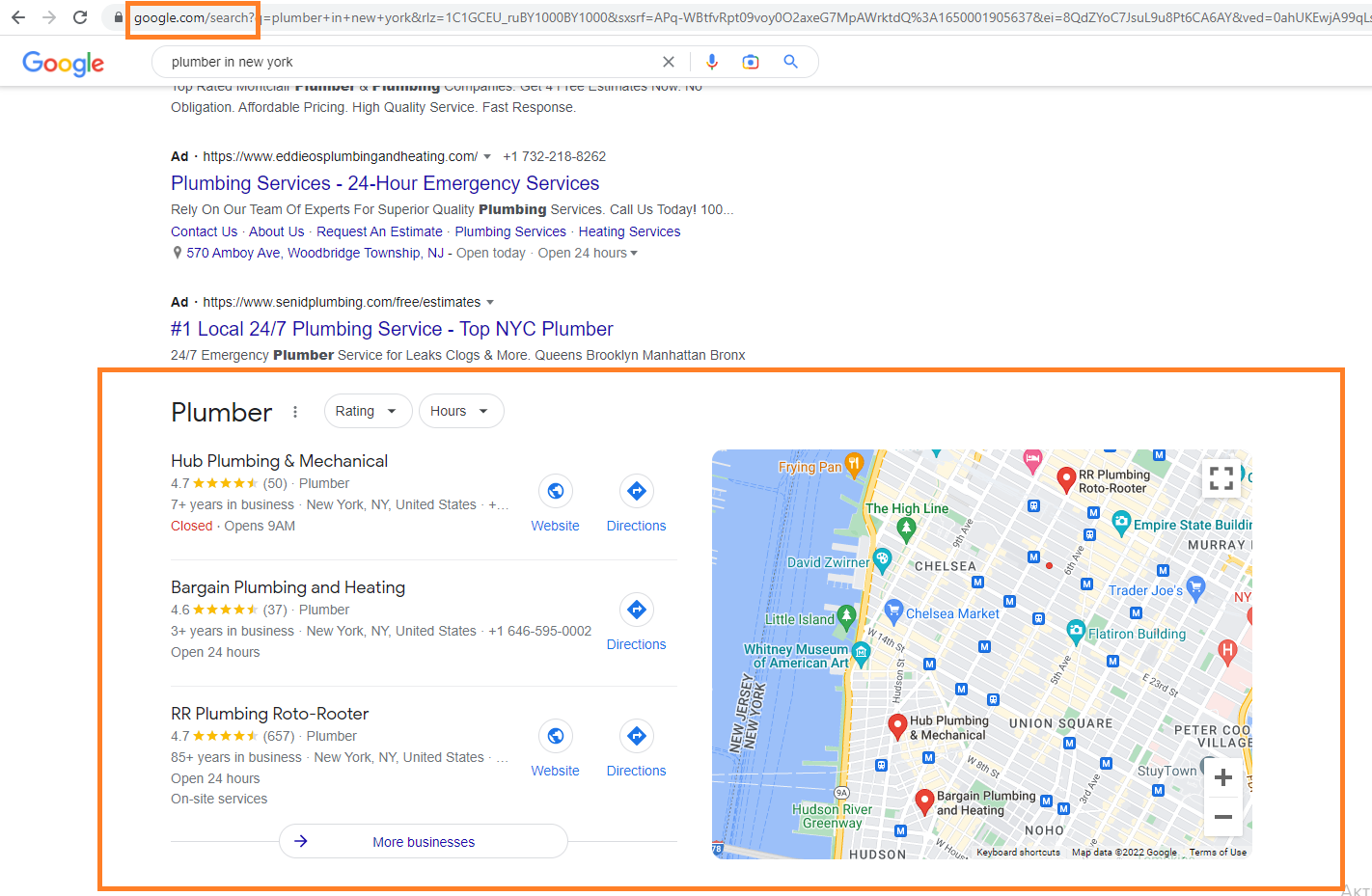Click the More businesses button

pos(424,841)
